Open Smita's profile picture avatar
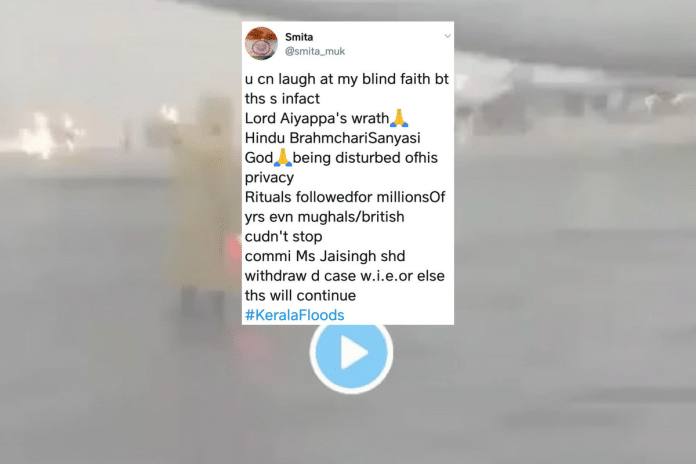This screenshot has height=464, width=696. [x=261, y=43]
